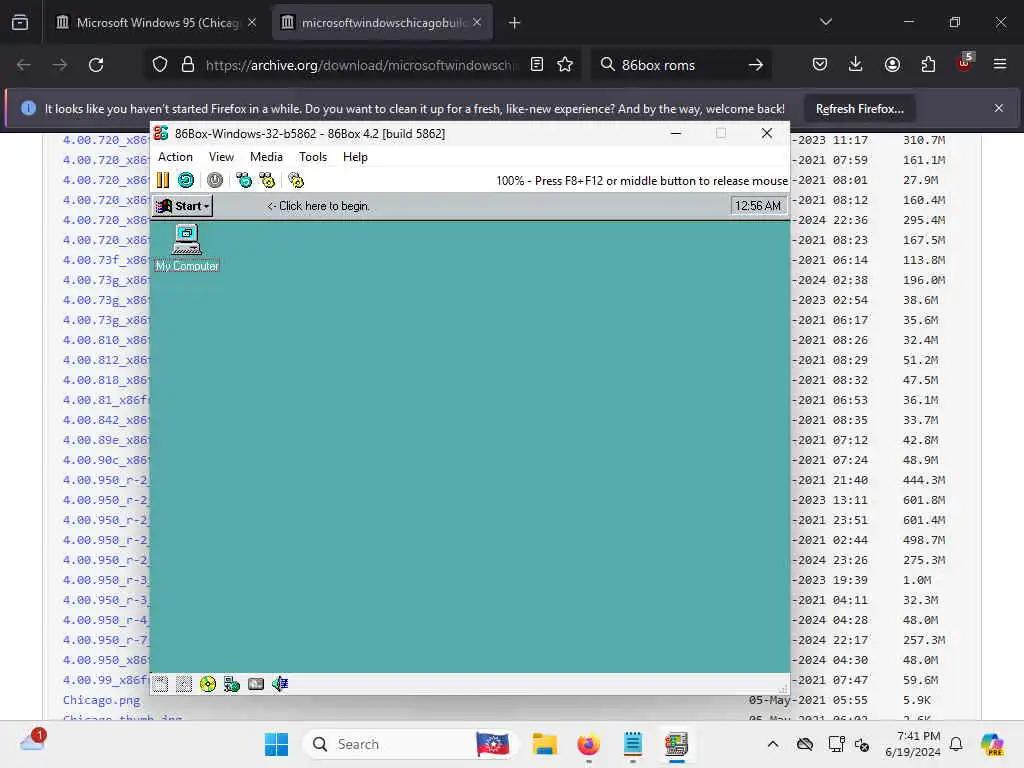The image size is (1024, 768).
Task: Open the Chicago Start button dropdown
Action: tap(183, 206)
